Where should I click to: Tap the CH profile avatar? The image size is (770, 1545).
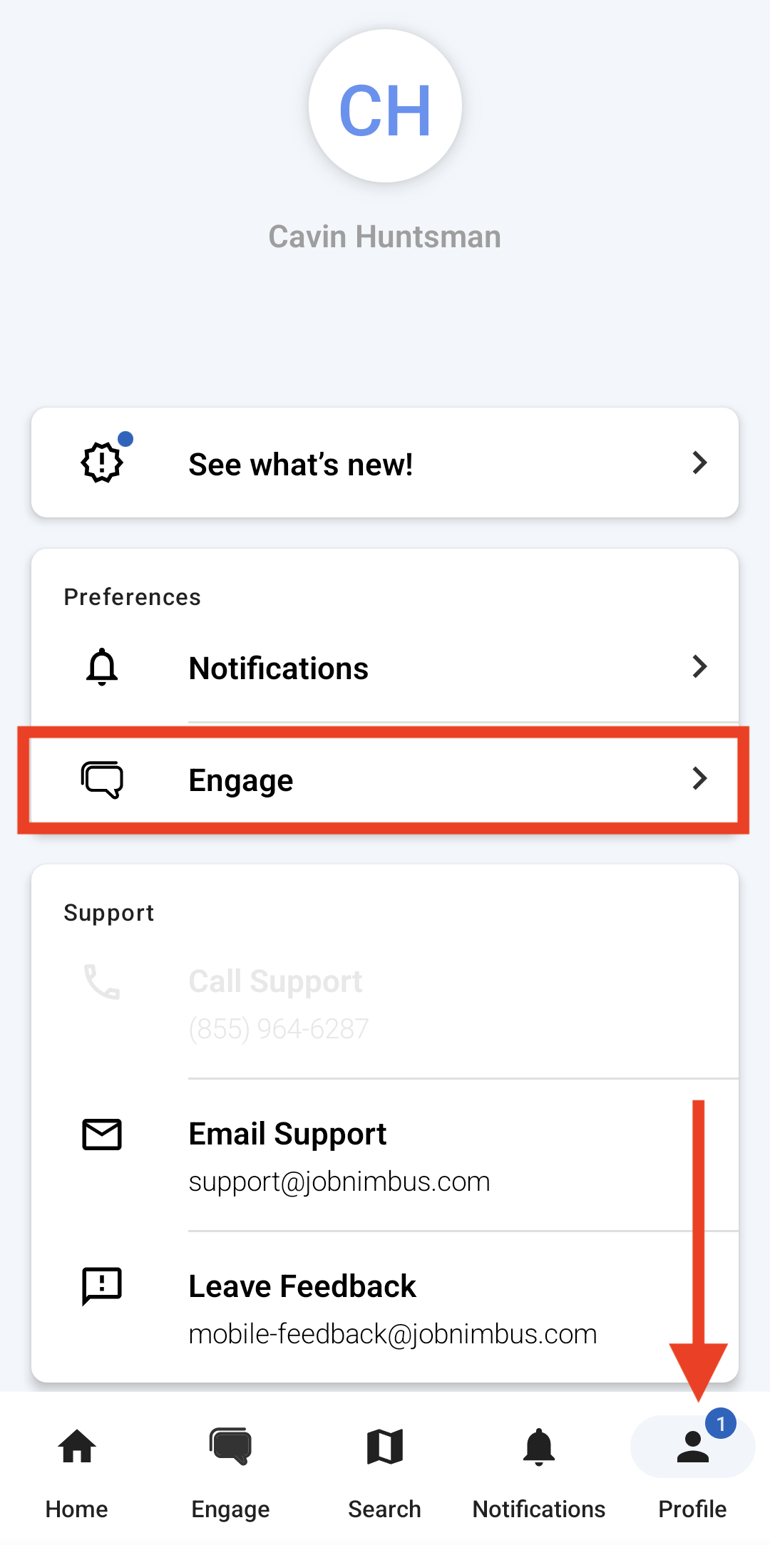coord(385,106)
